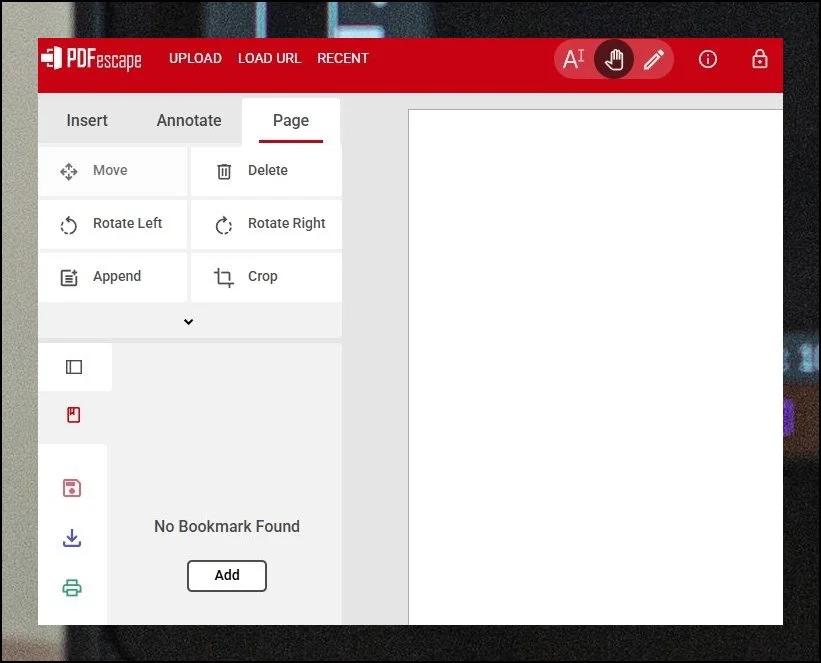The height and width of the screenshot is (663, 821).
Task: Click the PDFescape logo
Action: (x=92, y=59)
